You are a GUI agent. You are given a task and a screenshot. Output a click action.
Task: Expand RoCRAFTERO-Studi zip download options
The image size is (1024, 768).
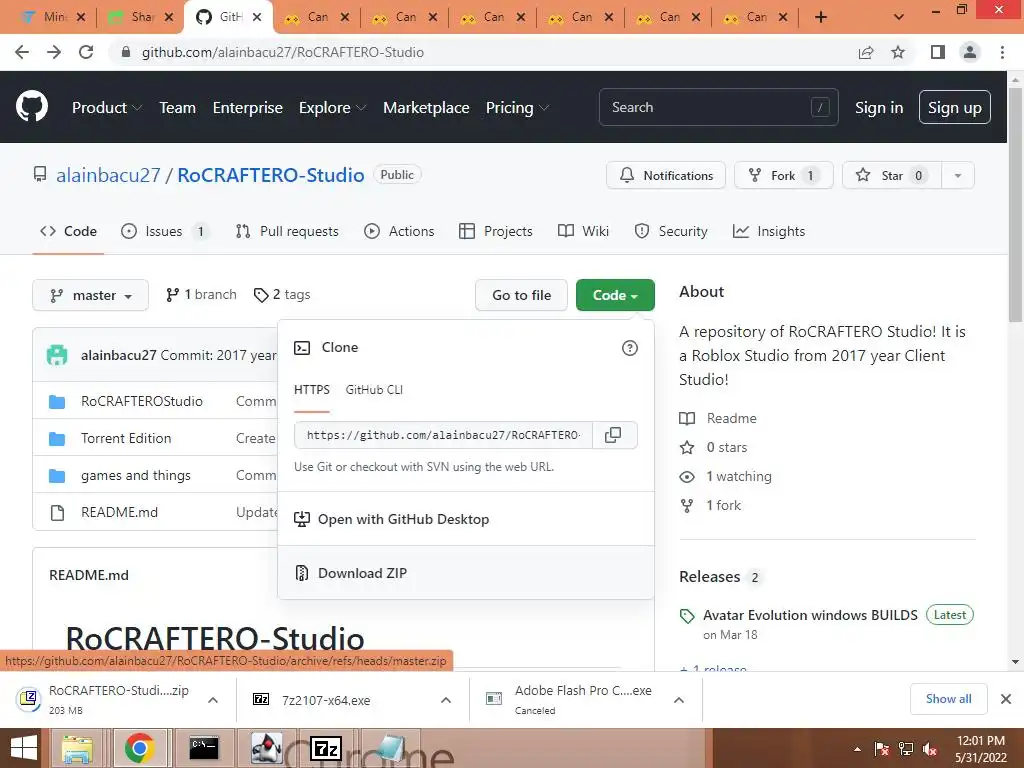pos(213,700)
